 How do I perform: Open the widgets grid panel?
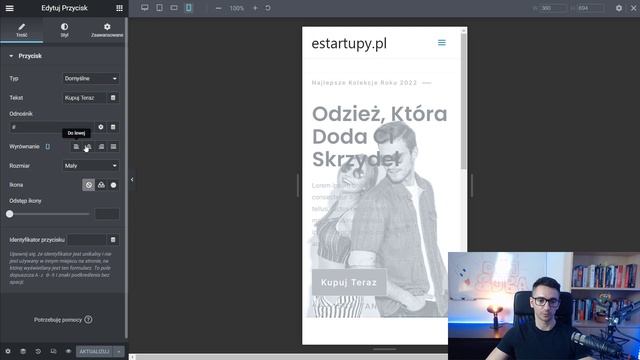[119, 8]
